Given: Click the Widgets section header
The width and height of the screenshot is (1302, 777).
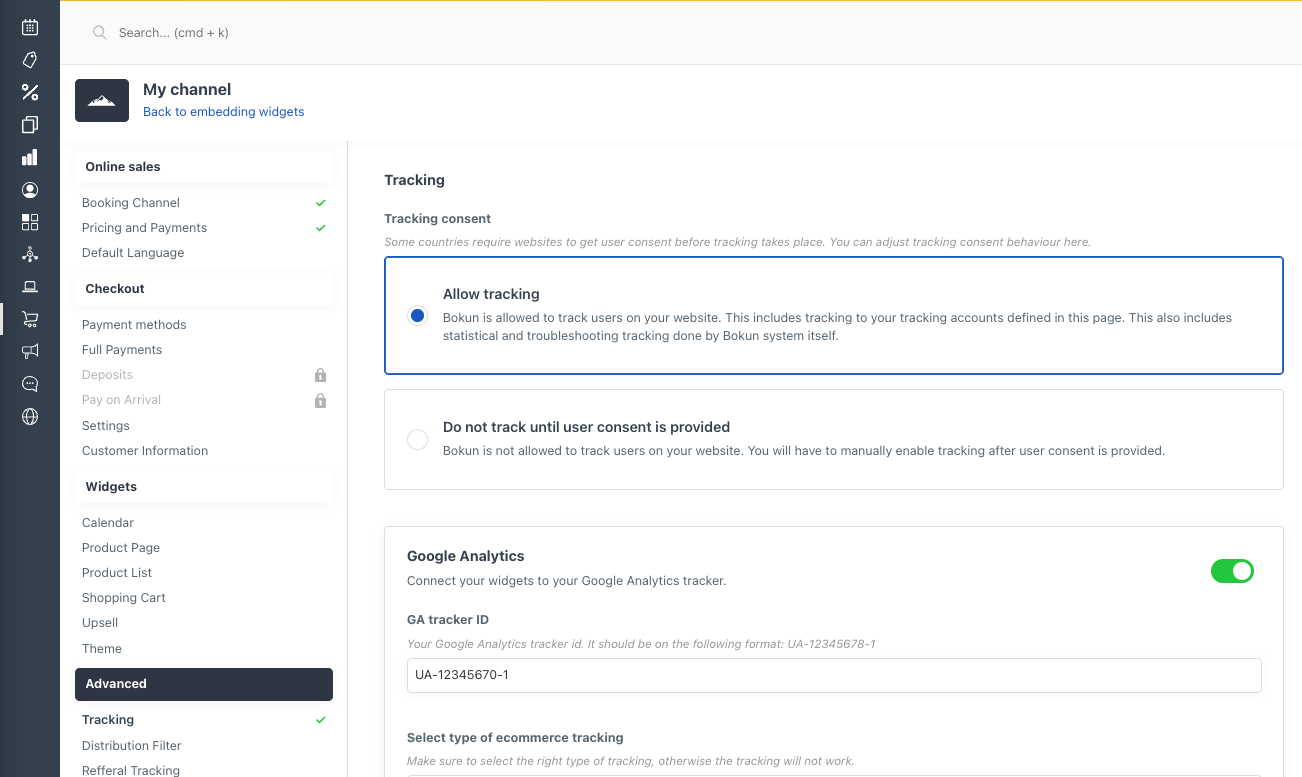Looking at the screenshot, I should pyautogui.click(x=204, y=487).
